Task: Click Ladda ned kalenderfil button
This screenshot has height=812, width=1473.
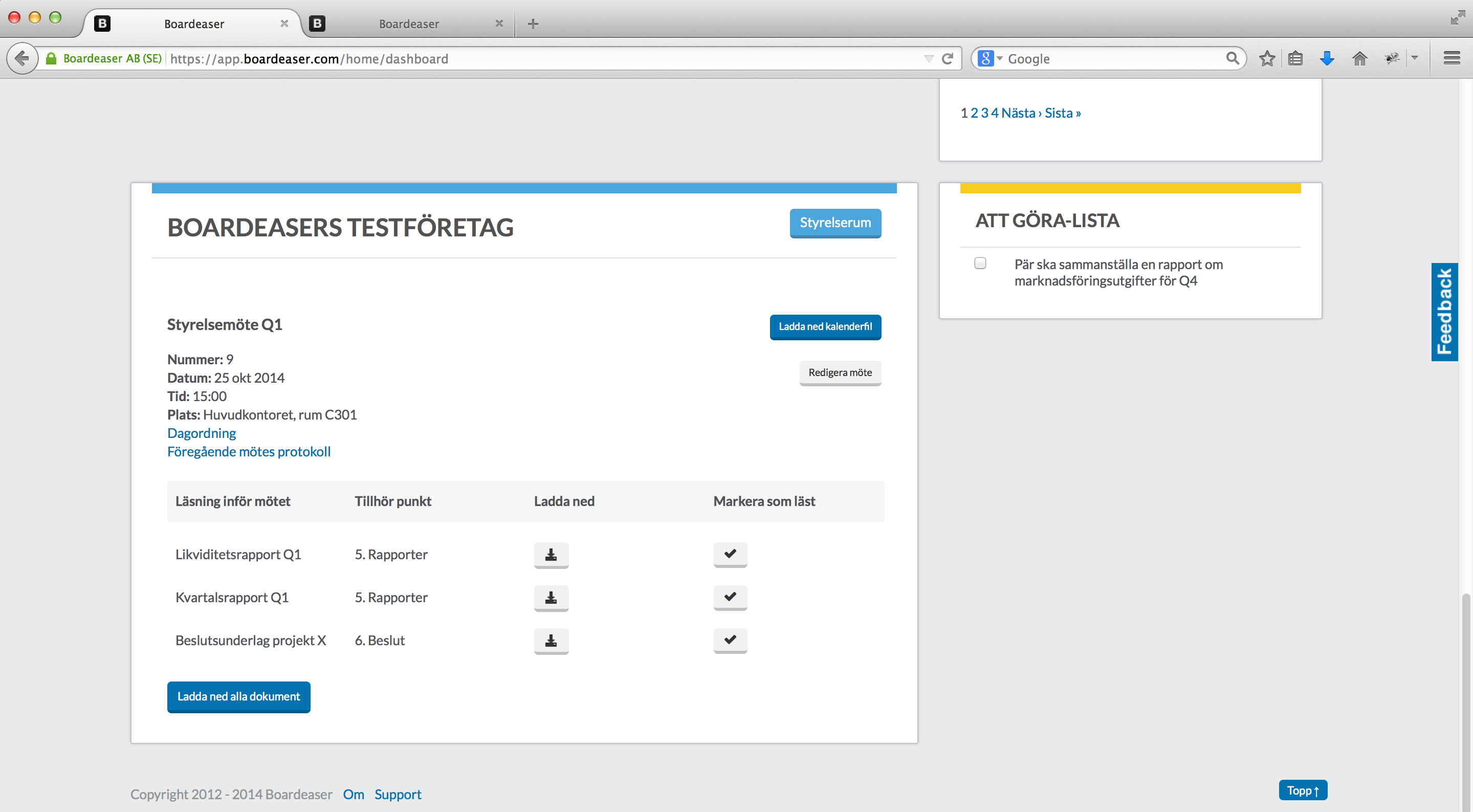Action: pos(825,326)
